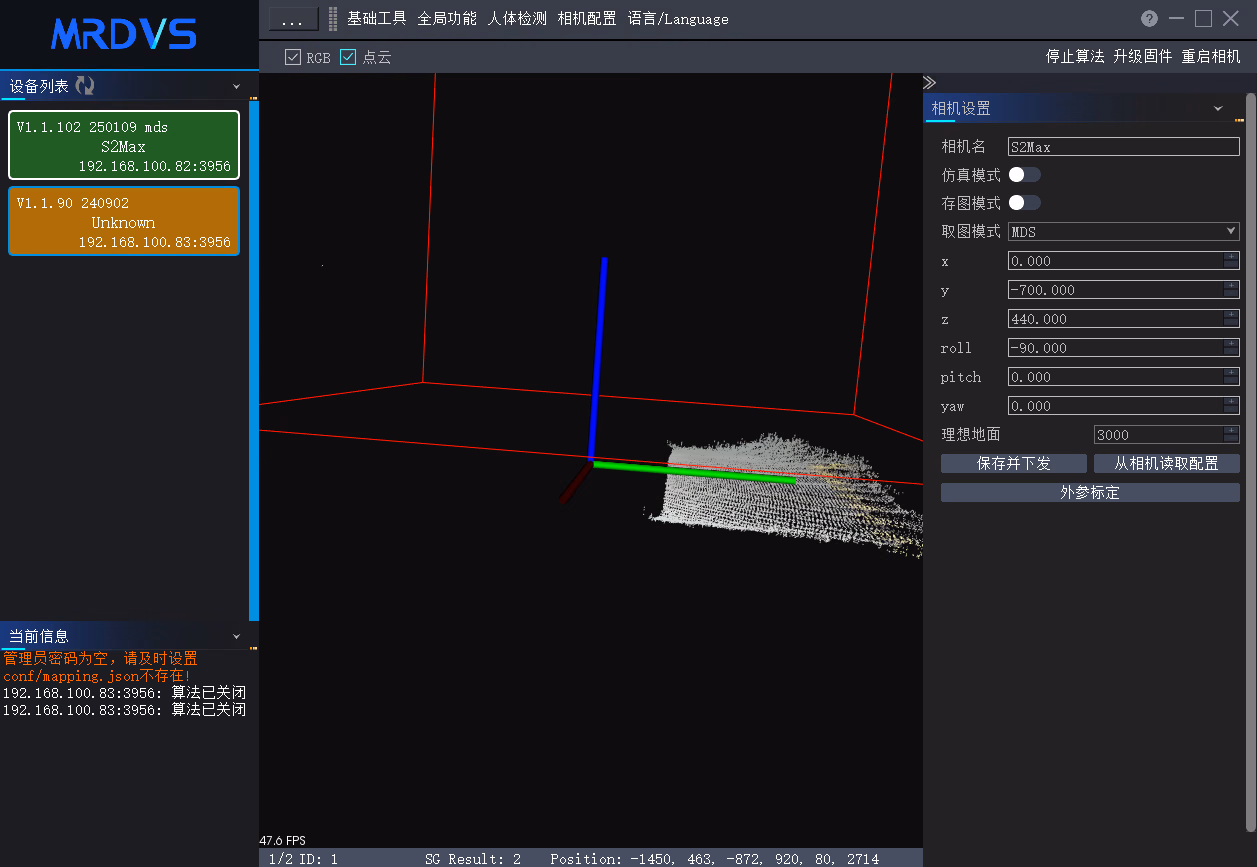Click 'conf/mapping.json不存在!' message

click(96, 676)
